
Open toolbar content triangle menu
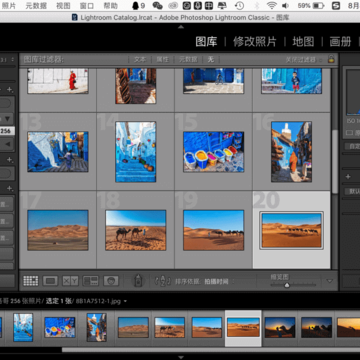pyautogui.click(x=330, y=281)
